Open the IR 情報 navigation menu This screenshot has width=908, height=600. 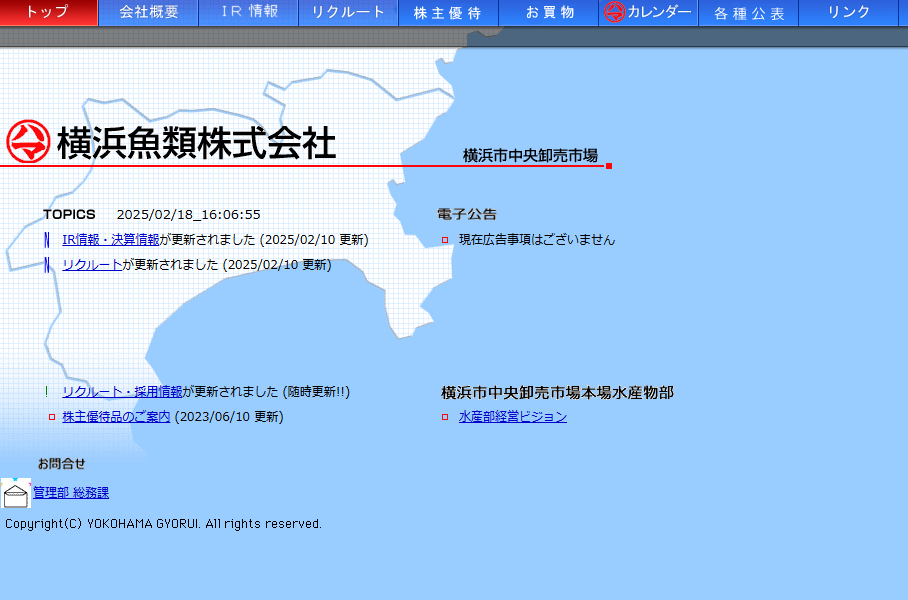coord(249,12)
